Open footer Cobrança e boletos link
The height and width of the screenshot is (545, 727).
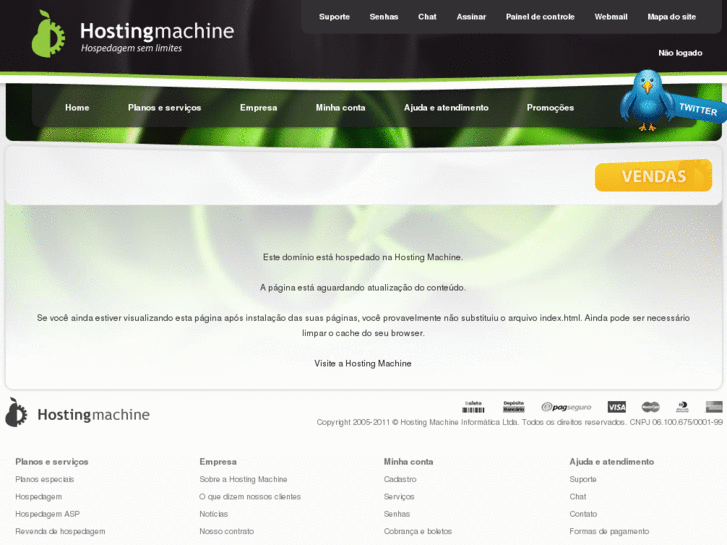tap(418, 531)
